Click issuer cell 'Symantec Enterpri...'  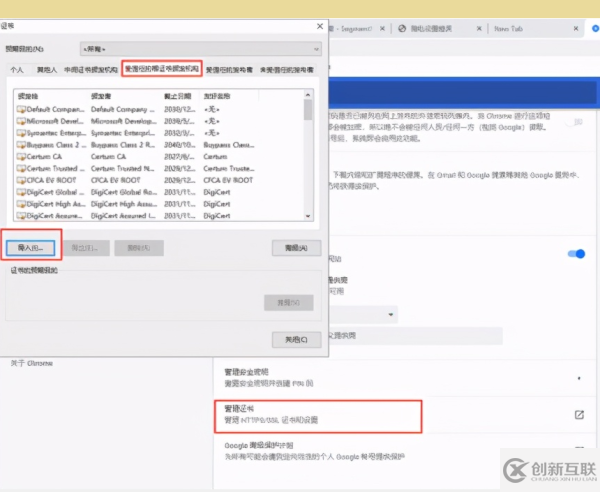tap(123, 133)
